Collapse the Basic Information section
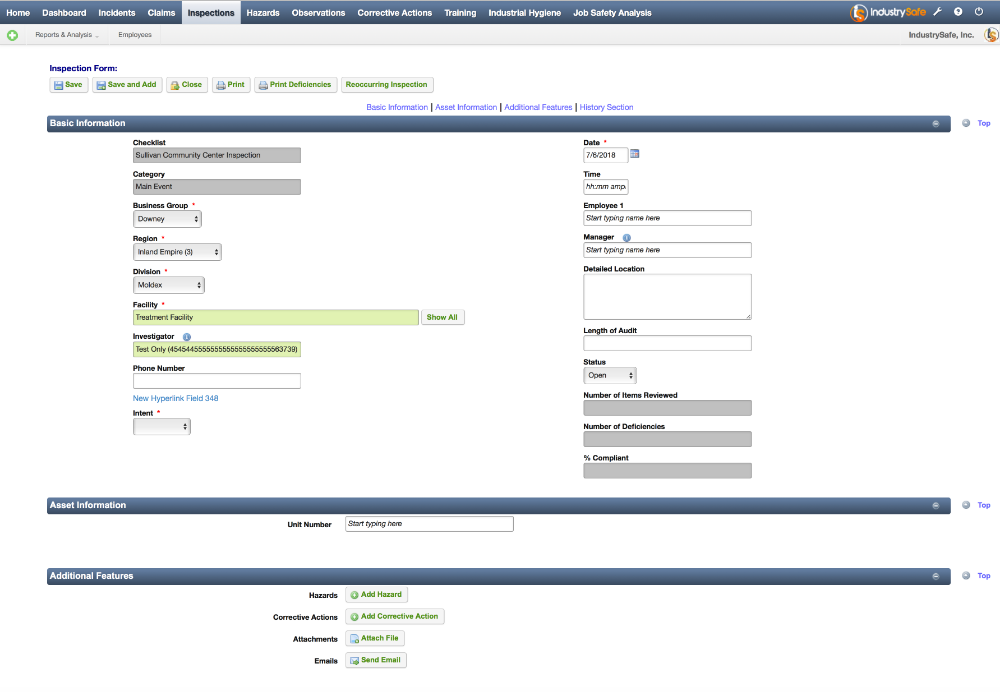1000x693 pixels. (936, 124)
